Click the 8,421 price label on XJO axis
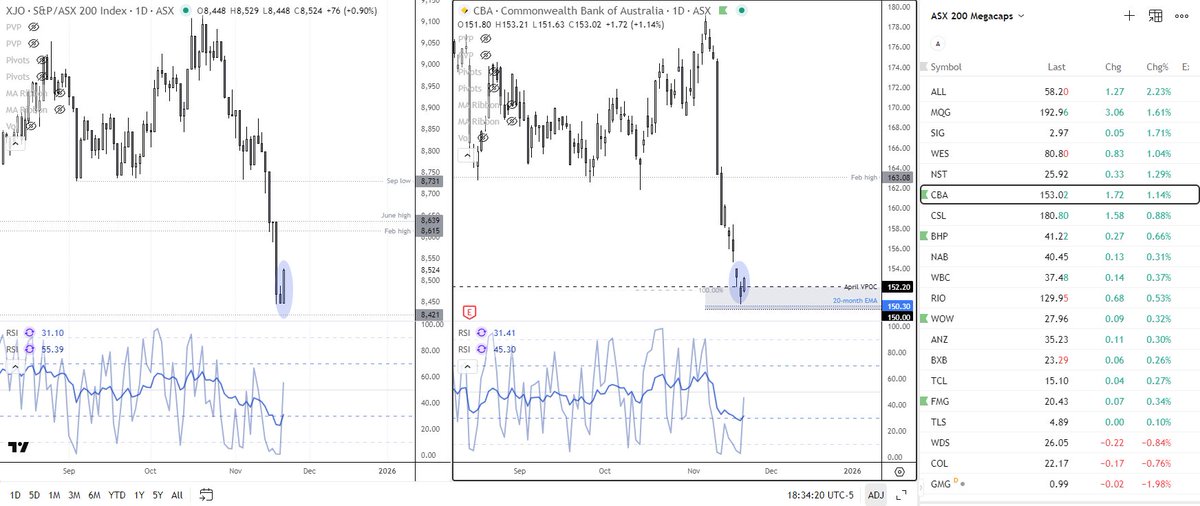 [427, 315]
